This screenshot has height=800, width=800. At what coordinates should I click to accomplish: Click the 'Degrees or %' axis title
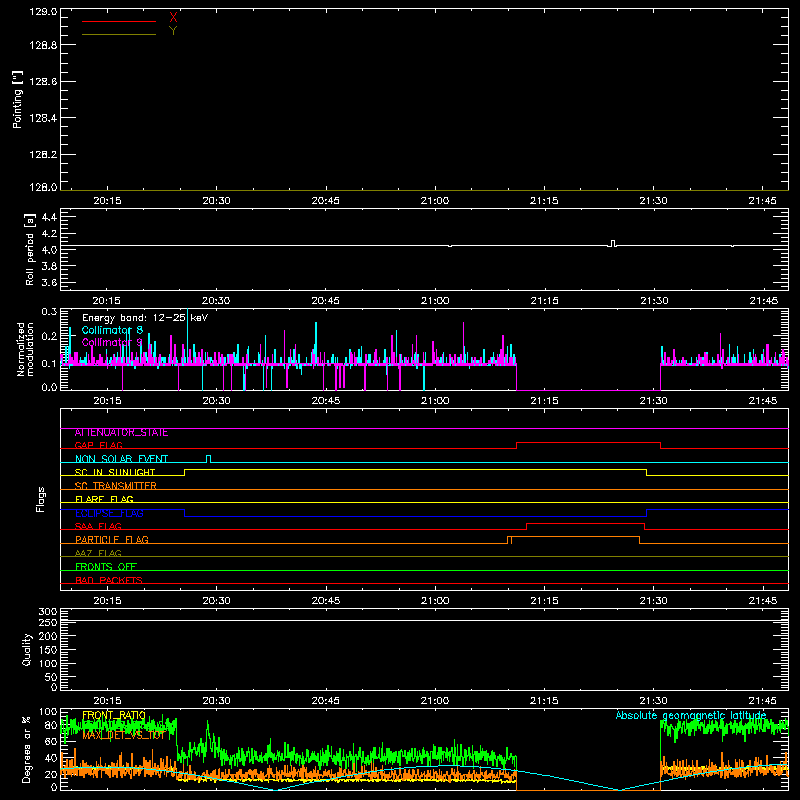(x=27, y=749)
